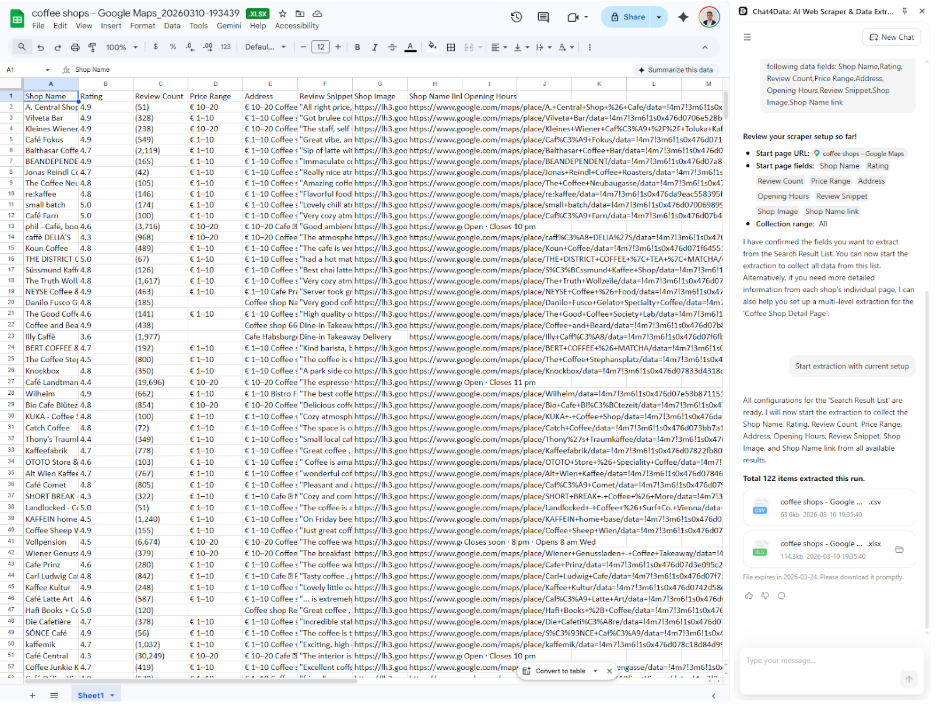Open the Sheet1 tab dropdown arrow
This screenshot has height=707, width=941.
pyautogui.click(x=112, y=695)
